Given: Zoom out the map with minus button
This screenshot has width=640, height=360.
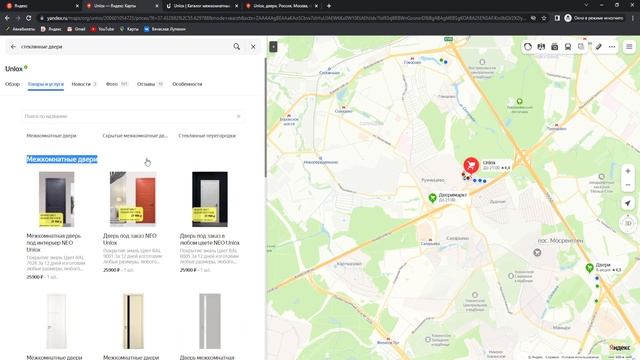Looking at the screenshot, I should tap(628, 185).
